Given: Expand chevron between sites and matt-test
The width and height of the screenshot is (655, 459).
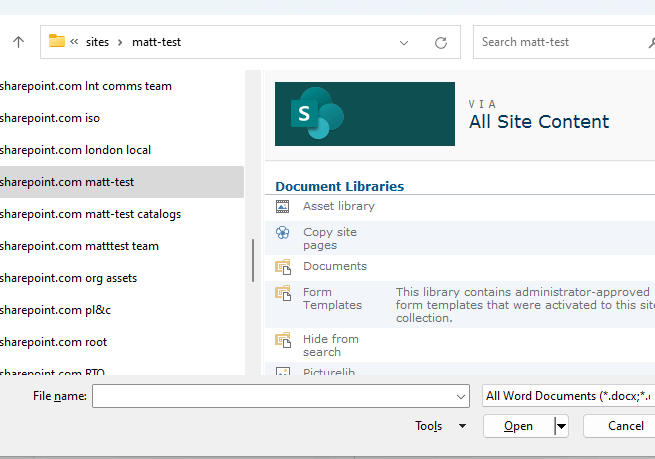Looking at the screenshot, I should pos(120,42).
